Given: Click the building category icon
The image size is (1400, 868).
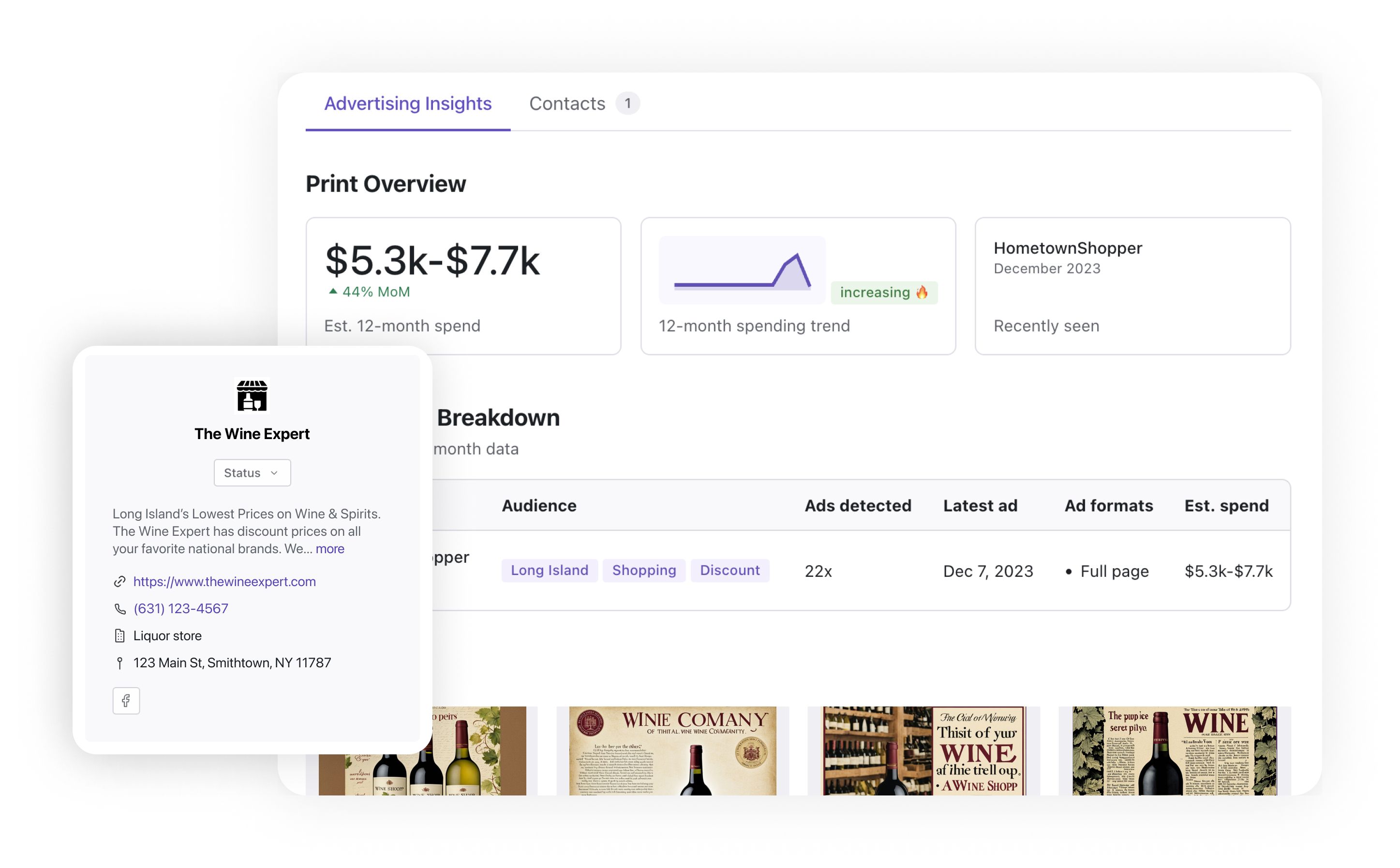Looking at the screenshot, I should tap(119, 635).
